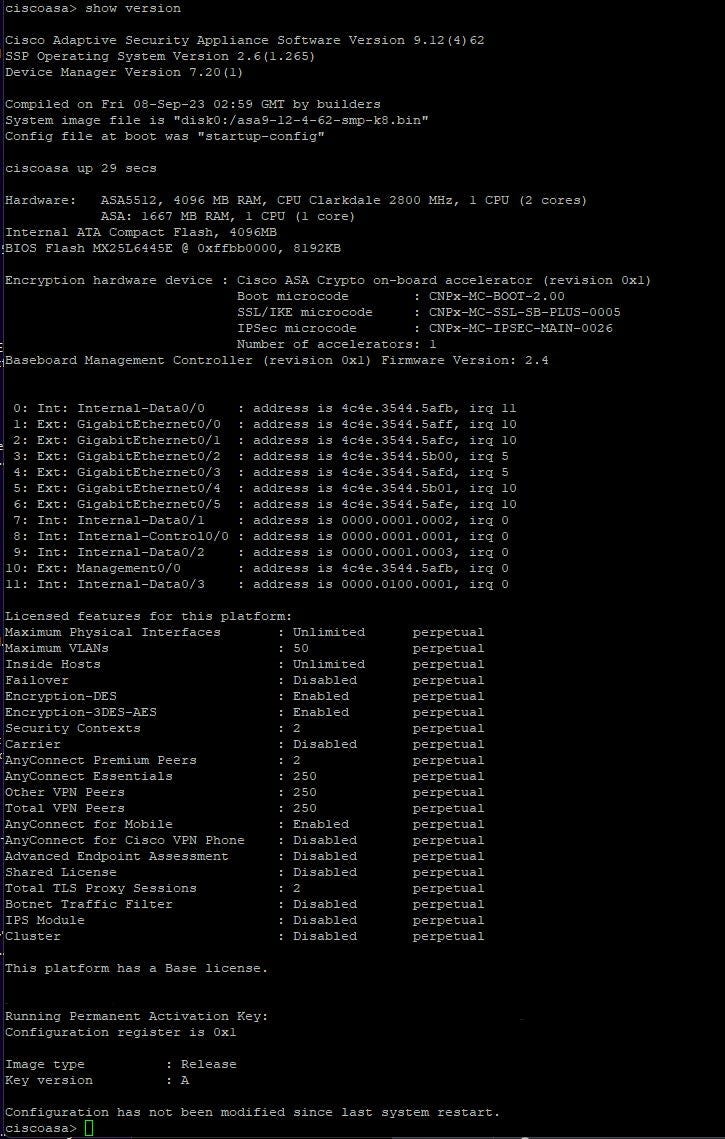725x1139 pixels.
Task: Select Advanced Endpoint Assessment row
Action: 245,856
